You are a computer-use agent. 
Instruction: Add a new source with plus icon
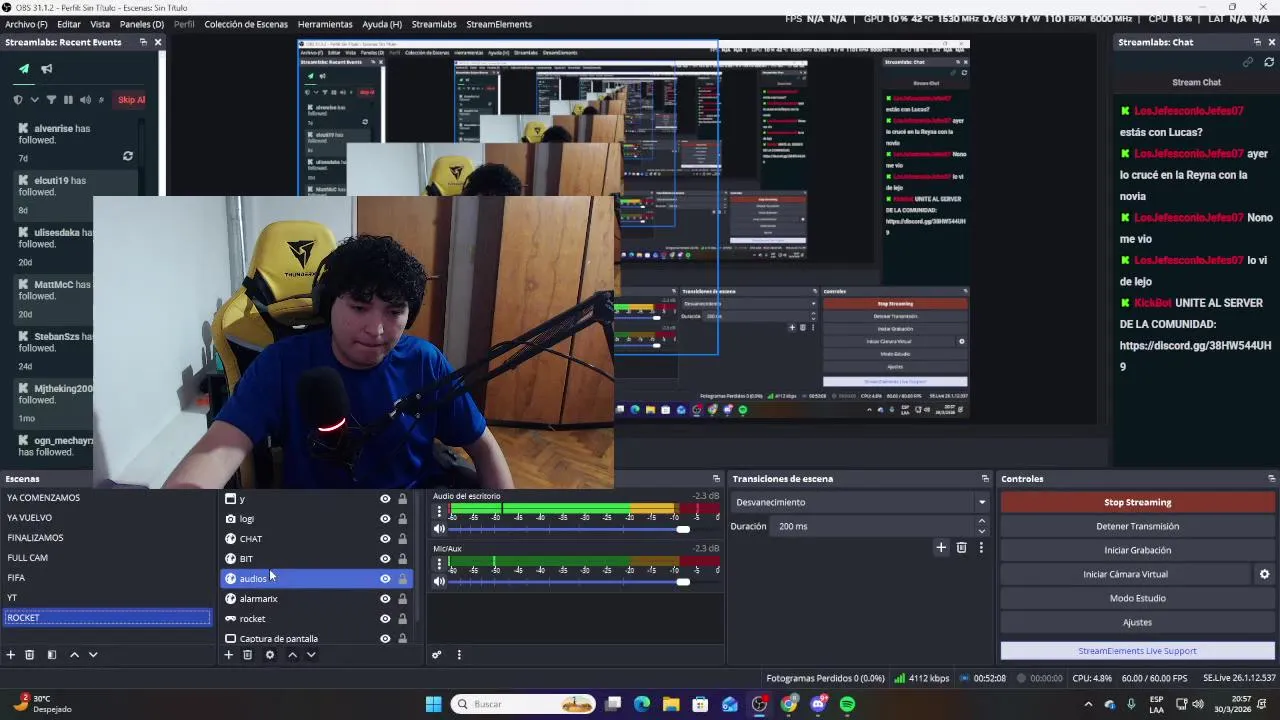point(228,655)
